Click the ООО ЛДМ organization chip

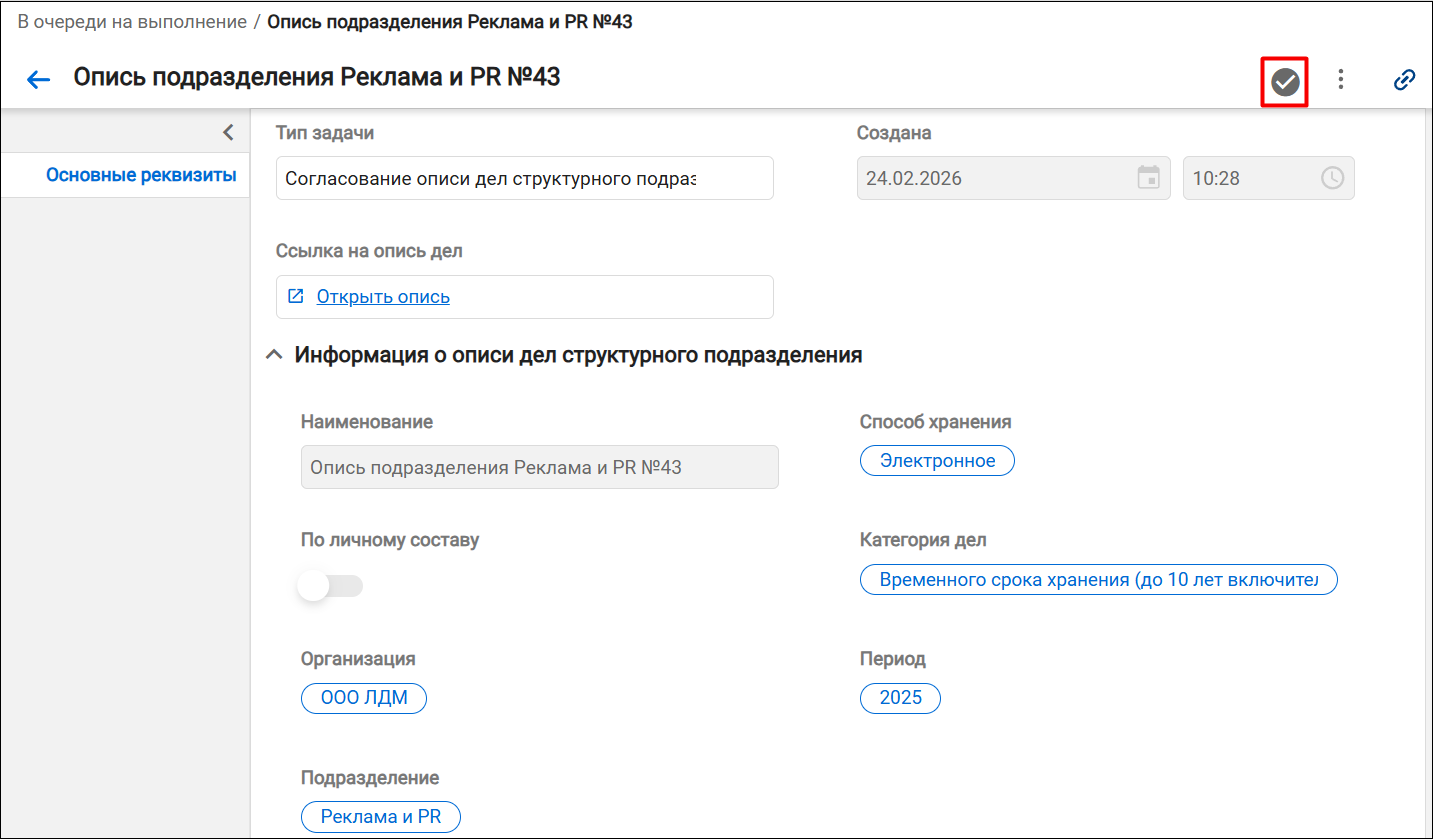tap(364, 698)
